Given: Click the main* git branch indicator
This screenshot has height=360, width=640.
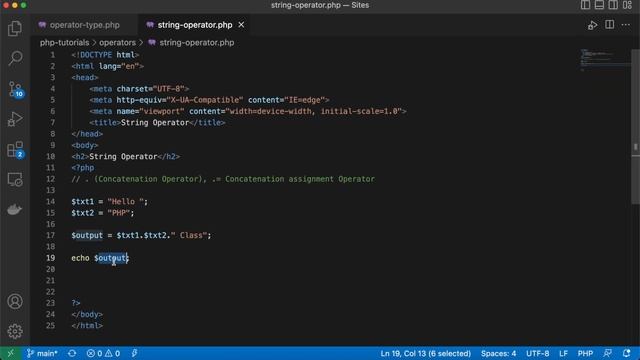Looking at the screenshot, I should (42, 353).
